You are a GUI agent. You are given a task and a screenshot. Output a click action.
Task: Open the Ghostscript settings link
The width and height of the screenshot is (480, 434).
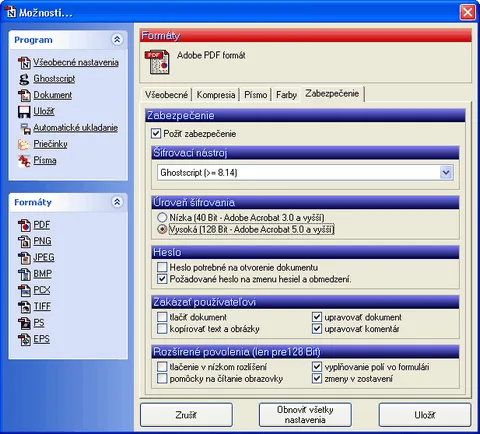54,79
